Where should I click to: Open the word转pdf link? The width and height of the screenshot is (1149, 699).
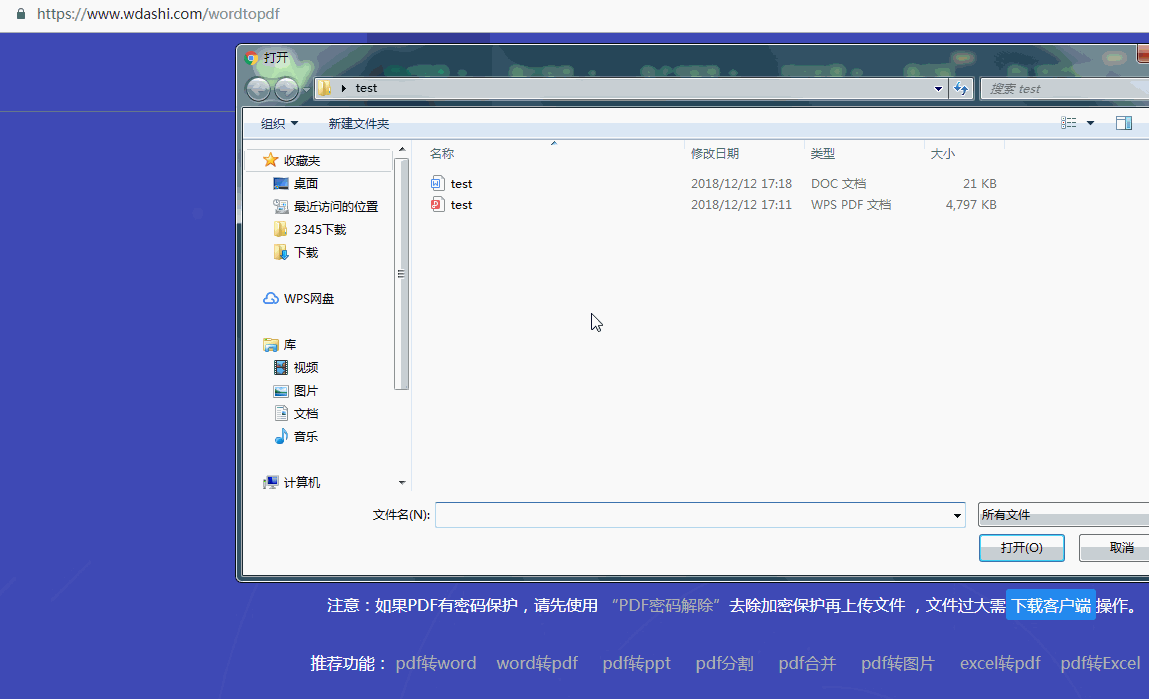537,663
